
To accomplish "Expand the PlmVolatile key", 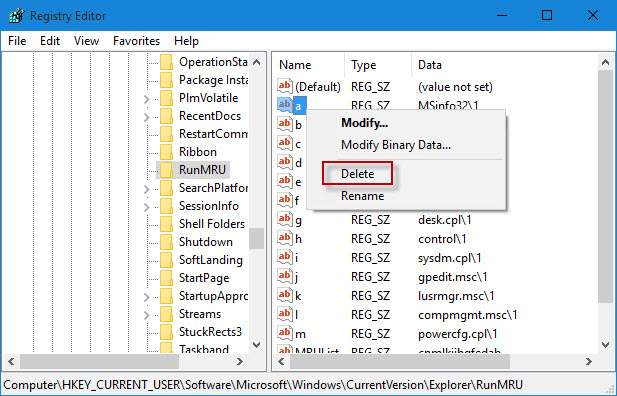I will (147, 99).
